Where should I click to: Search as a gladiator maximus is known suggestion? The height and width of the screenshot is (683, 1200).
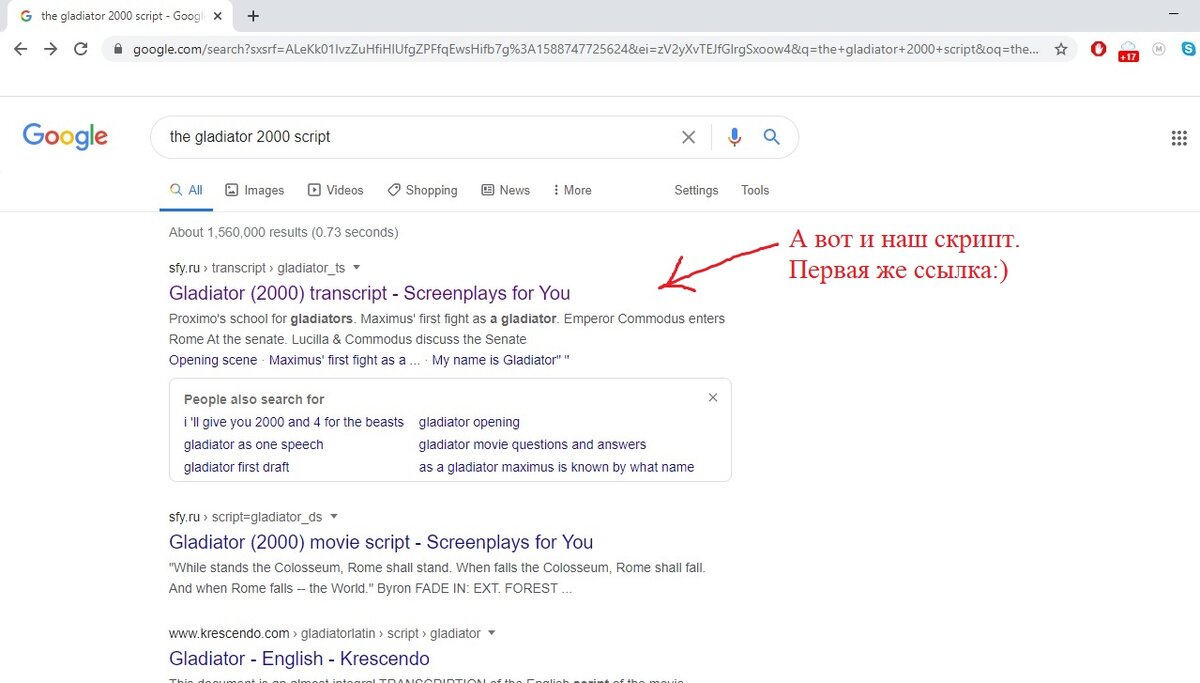[556, 467]
